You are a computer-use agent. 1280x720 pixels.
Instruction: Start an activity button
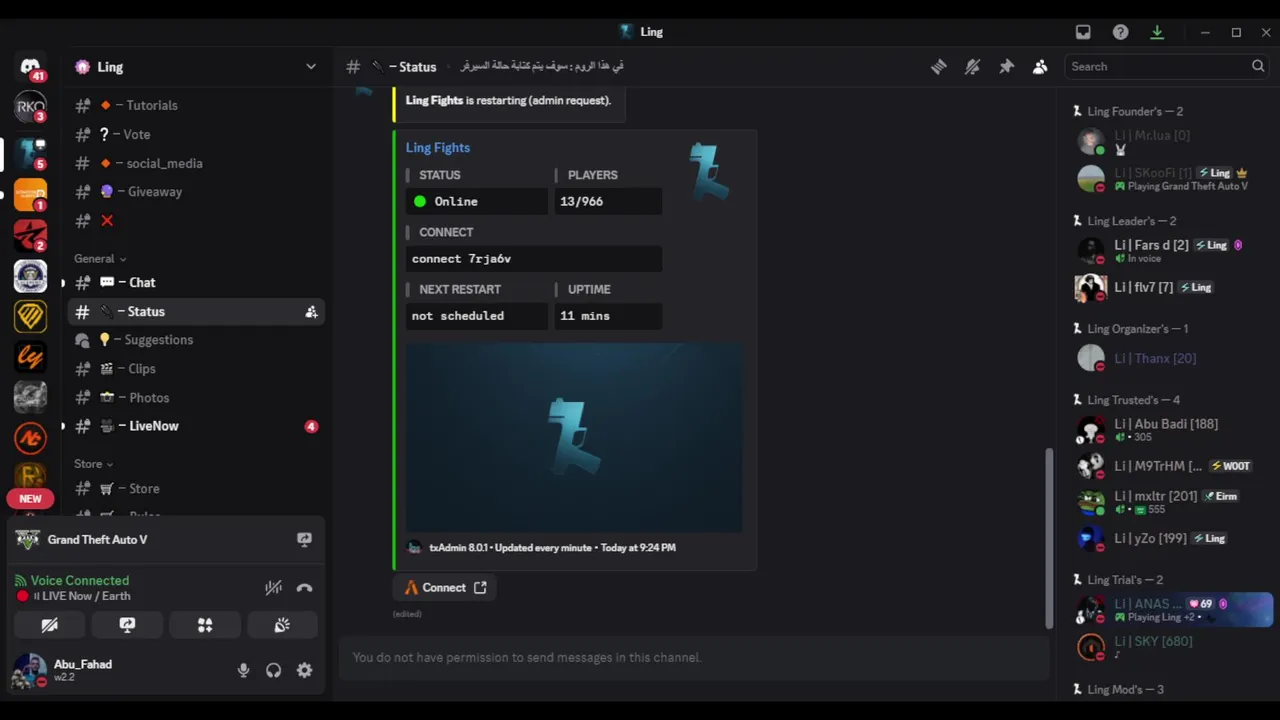(205, 625)
